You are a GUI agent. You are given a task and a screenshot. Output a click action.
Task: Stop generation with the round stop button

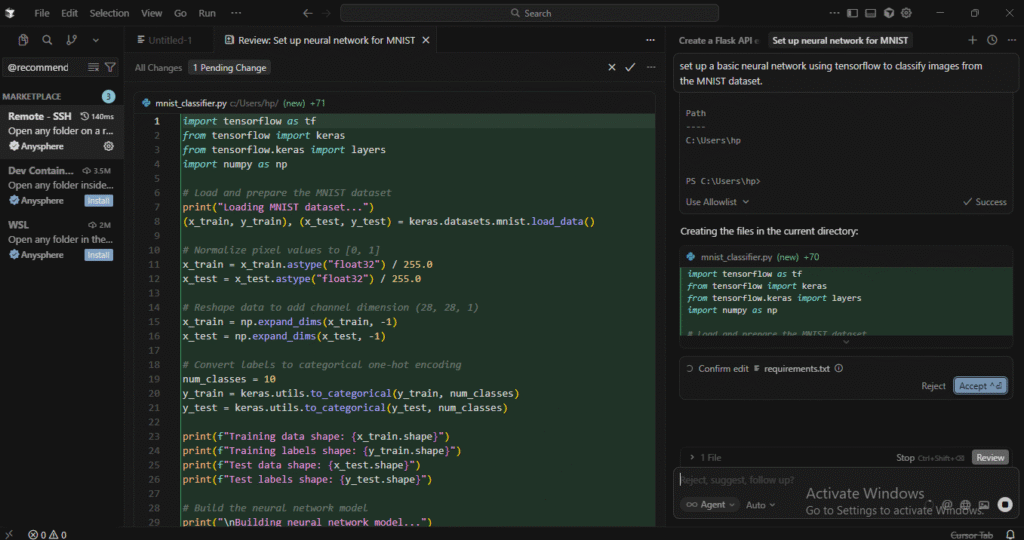click(x=1005, y=505)
